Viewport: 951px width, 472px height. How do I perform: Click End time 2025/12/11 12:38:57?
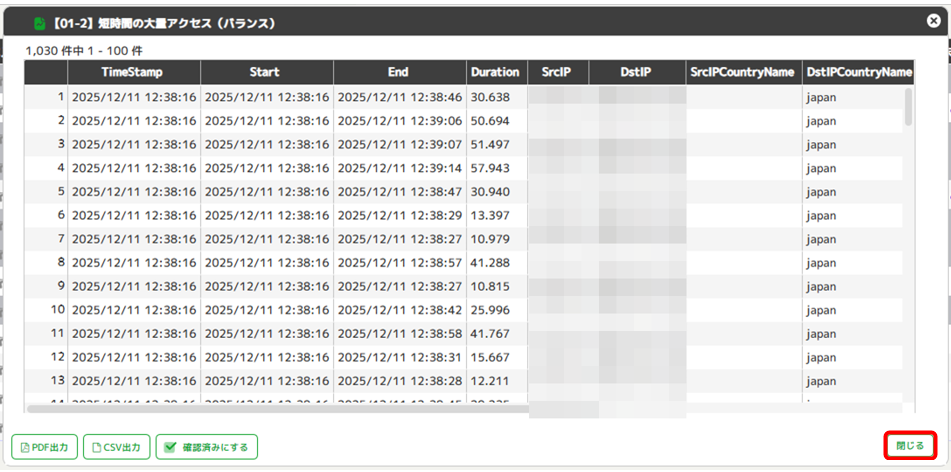coord(400,263)
